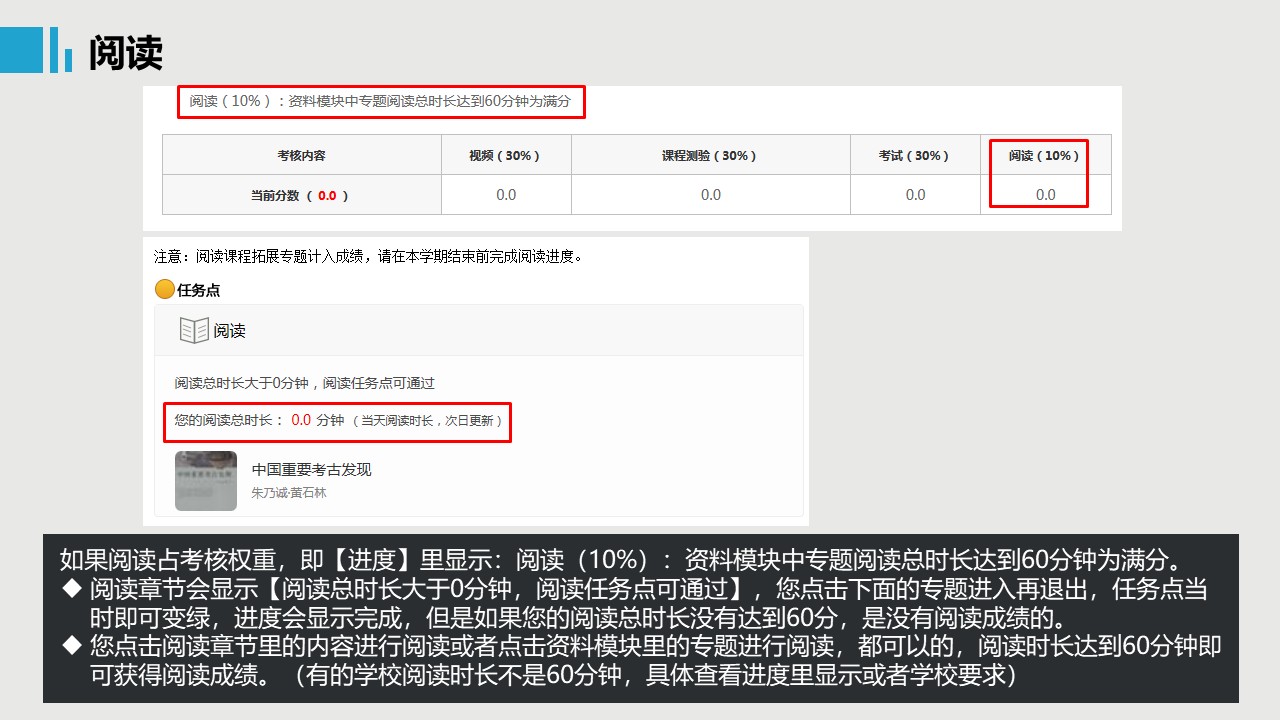Select the 考核内容 table header cell
Image resolution: width=1280 pixels, height=720 pixels.
[302, 155]
